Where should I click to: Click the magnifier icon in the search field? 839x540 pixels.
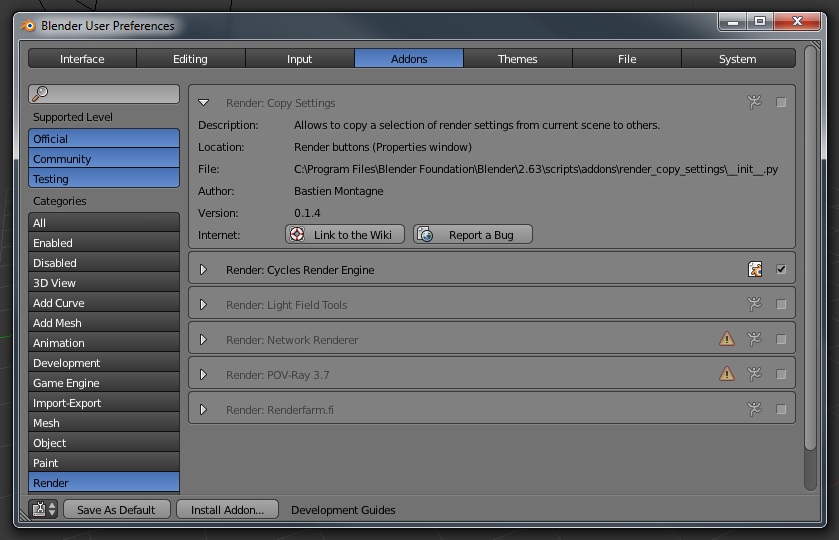pyautogui.click(x=40, y=94)
